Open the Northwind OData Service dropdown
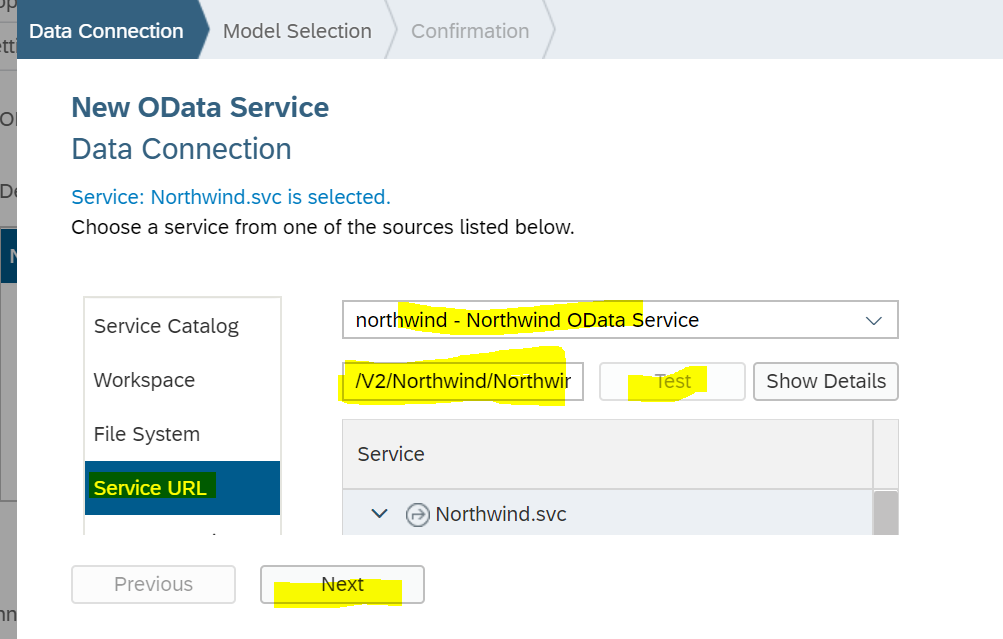Image resolution: width=1003 pixels, height=639 pixels. coord(620,320)
